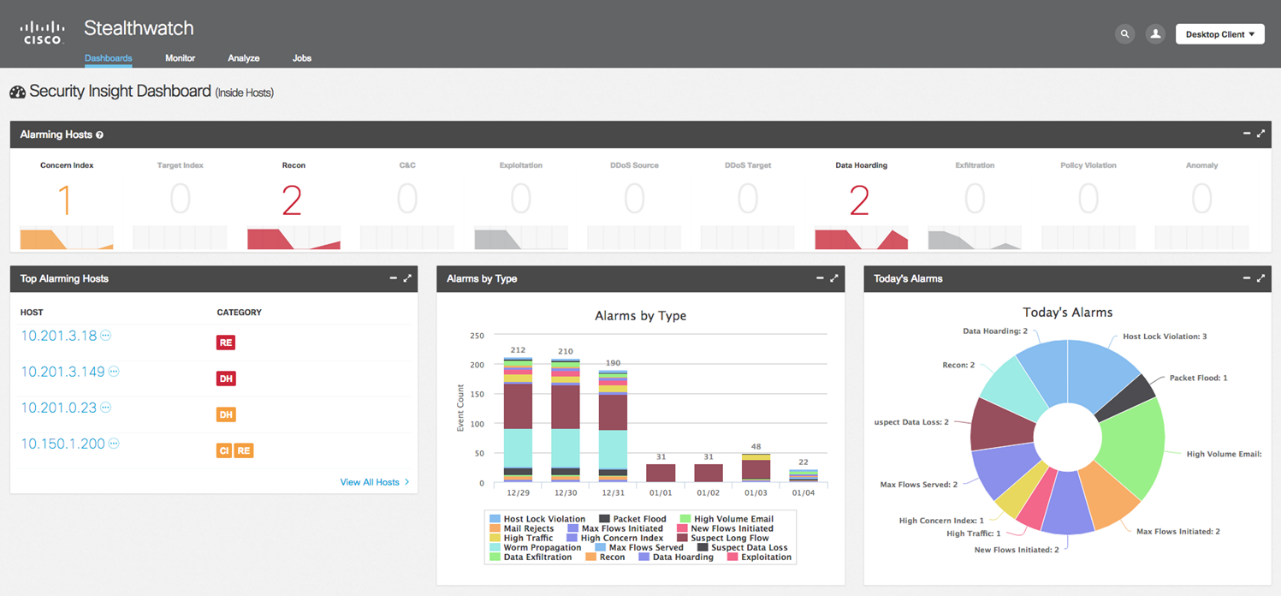The image size is (1281, 596).
Task: Toggle High Volume Email series in legend
Action: [x=726, y=519]
